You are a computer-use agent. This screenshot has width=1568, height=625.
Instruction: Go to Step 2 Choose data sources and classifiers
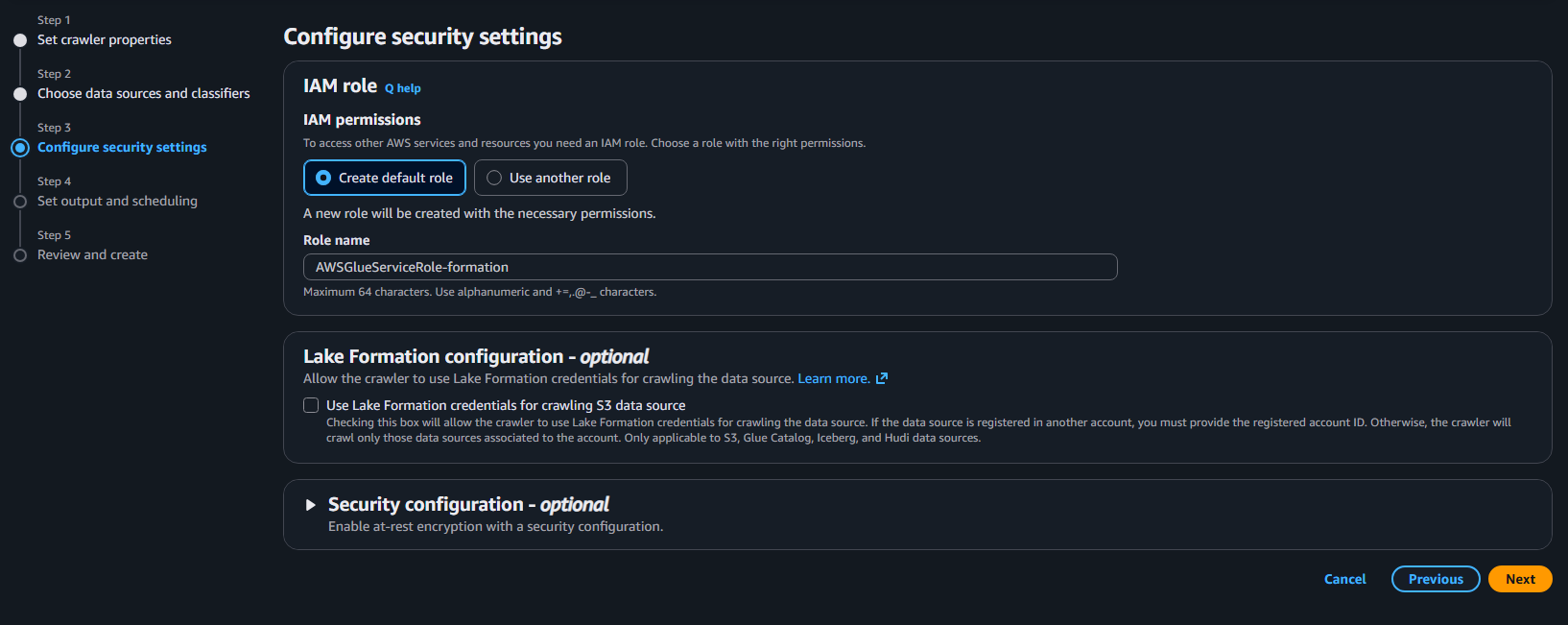(x=143, y=93)
